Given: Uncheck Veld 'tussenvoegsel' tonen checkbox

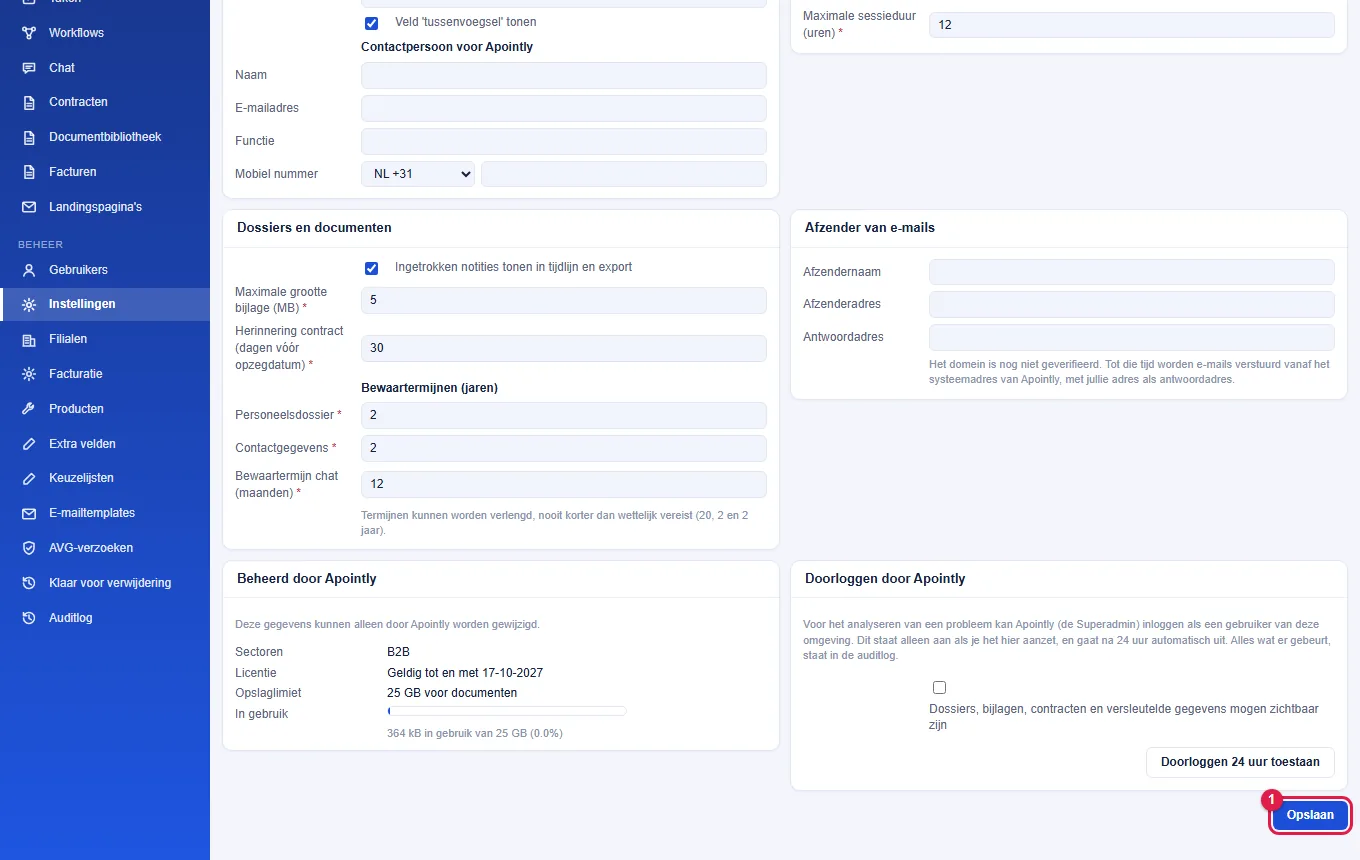Looking at the screenshot, I should pos(372,23).
